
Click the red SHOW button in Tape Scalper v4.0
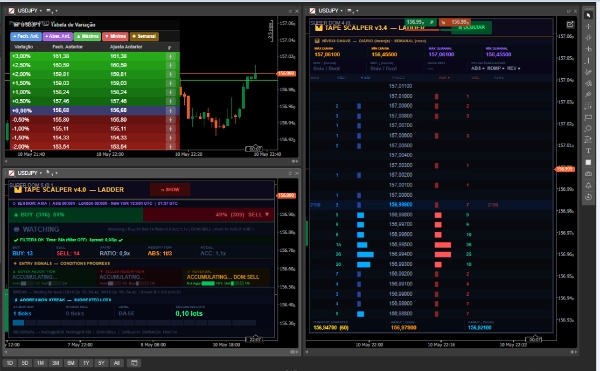170,189
